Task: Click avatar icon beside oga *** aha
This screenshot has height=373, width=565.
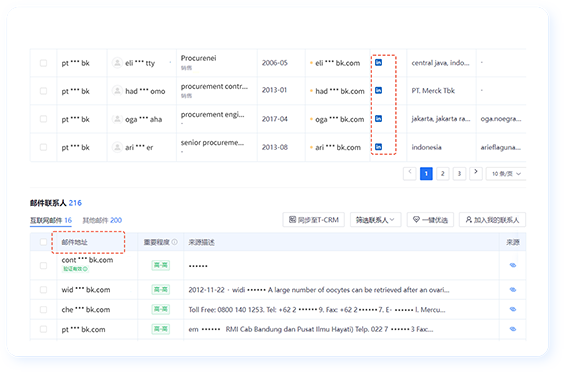Action: pos(117,119)
